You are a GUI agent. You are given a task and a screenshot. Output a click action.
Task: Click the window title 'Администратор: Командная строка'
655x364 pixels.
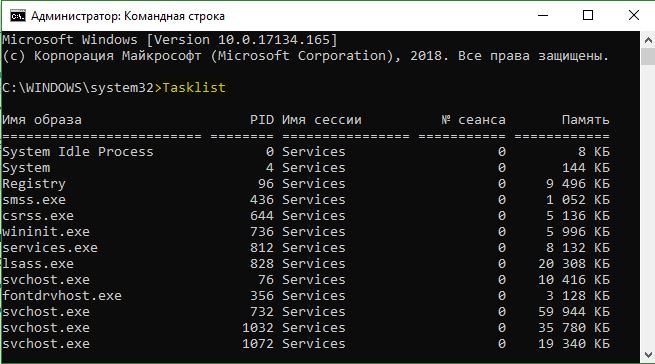(x=128, y=16)
